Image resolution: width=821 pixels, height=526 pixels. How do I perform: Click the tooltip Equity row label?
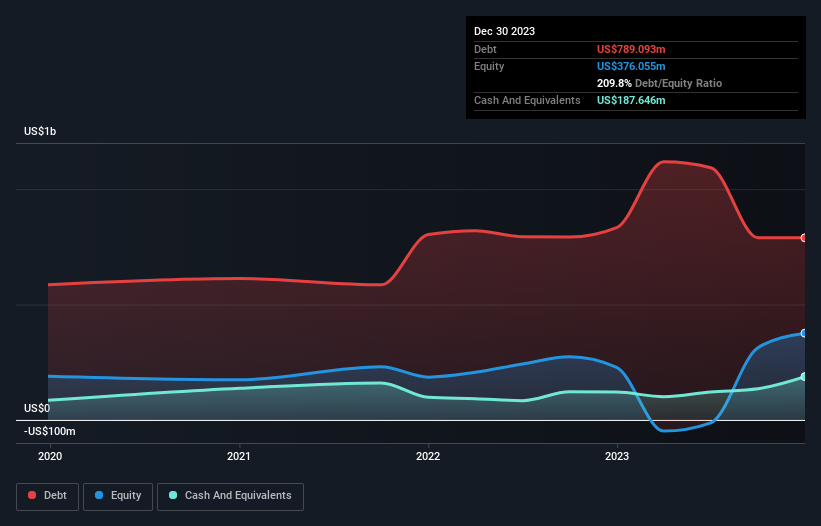[489, 66]
